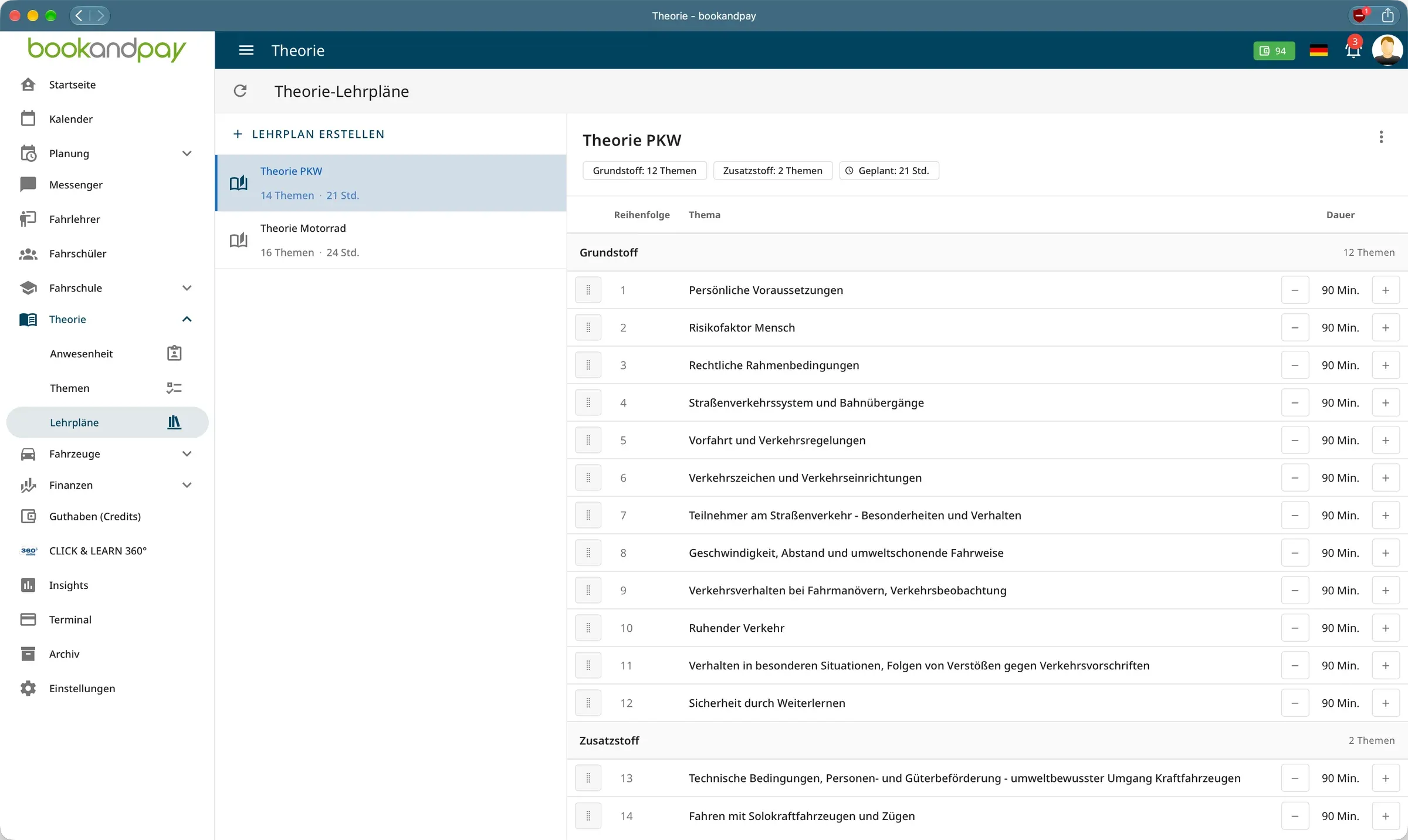Viewport: 1408px width, 840px height.
Task: Increase duration of Fahren mit Solokraftfahrzeugen und Zügen
Action: (x=1385, y=816)
